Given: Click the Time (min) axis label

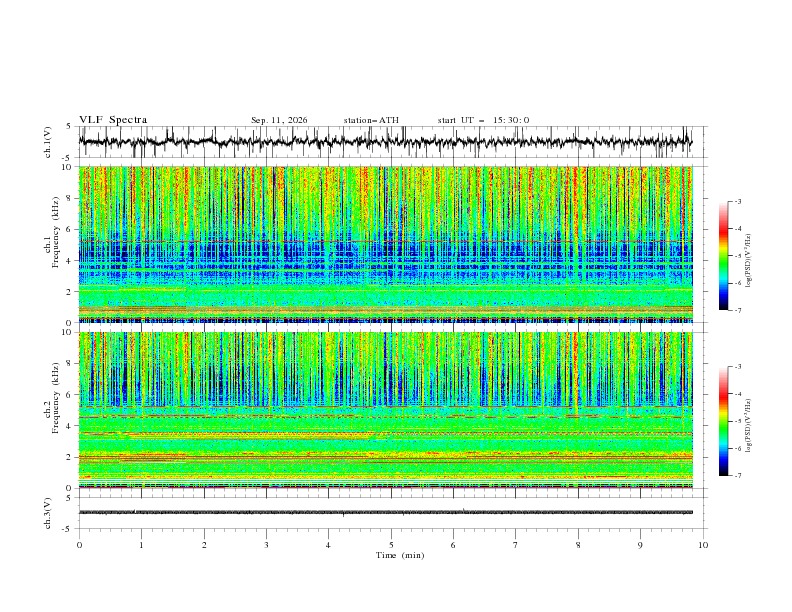Looking at the screenshot, I should click(400, 555).
